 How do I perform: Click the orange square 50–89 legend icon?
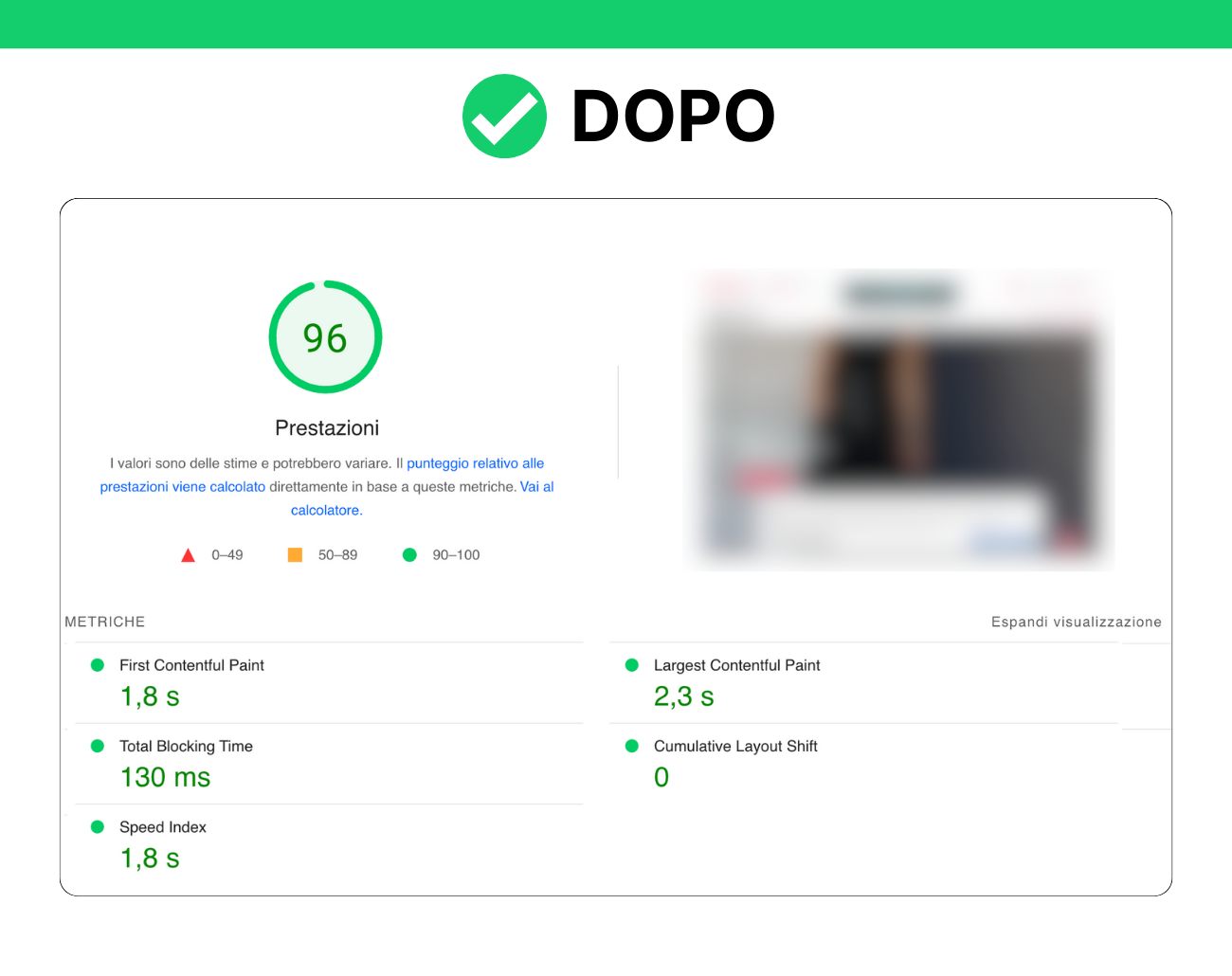point(295,554)
